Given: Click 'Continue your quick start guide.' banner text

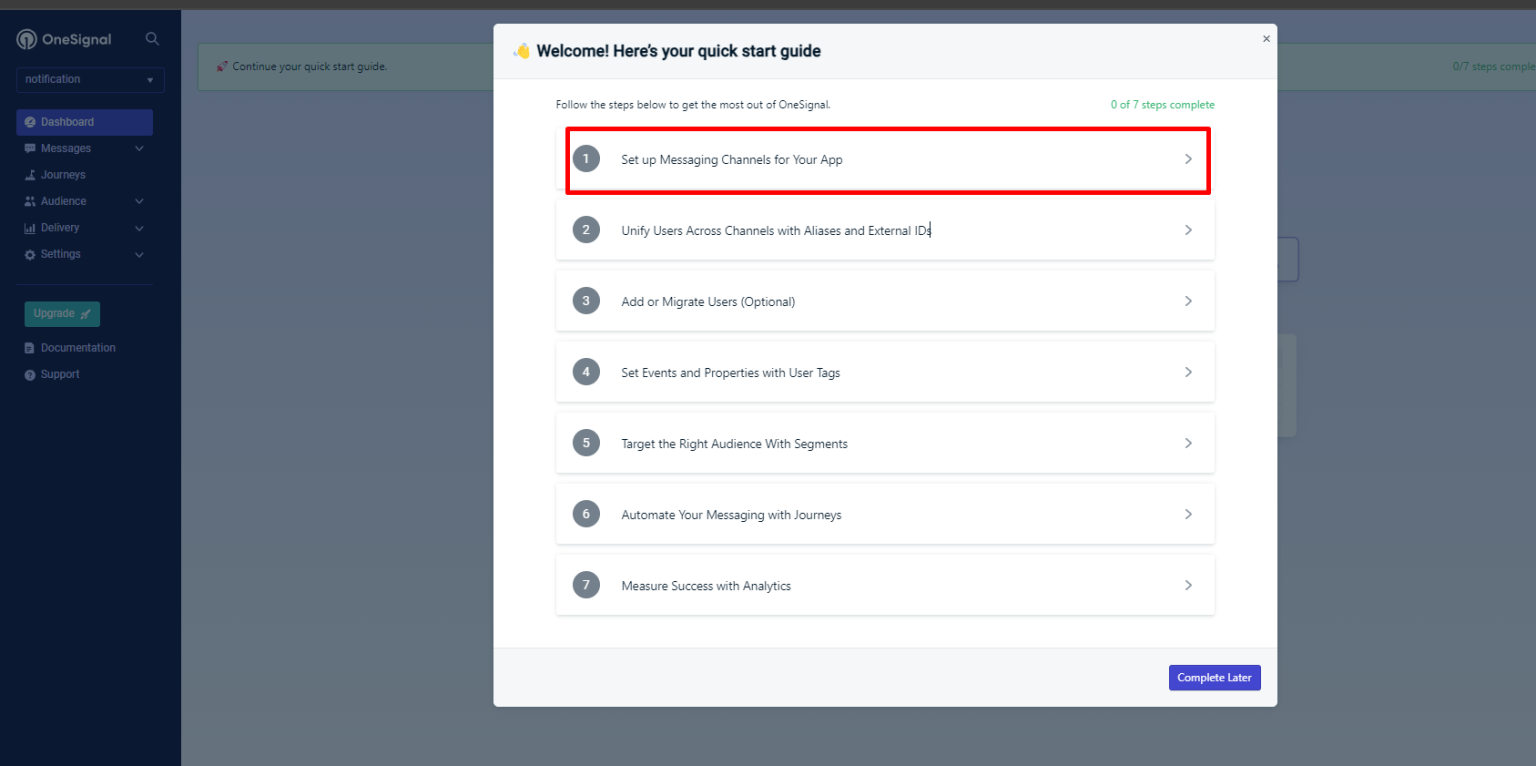Looking at the screenshot, I should coord(310,67).
